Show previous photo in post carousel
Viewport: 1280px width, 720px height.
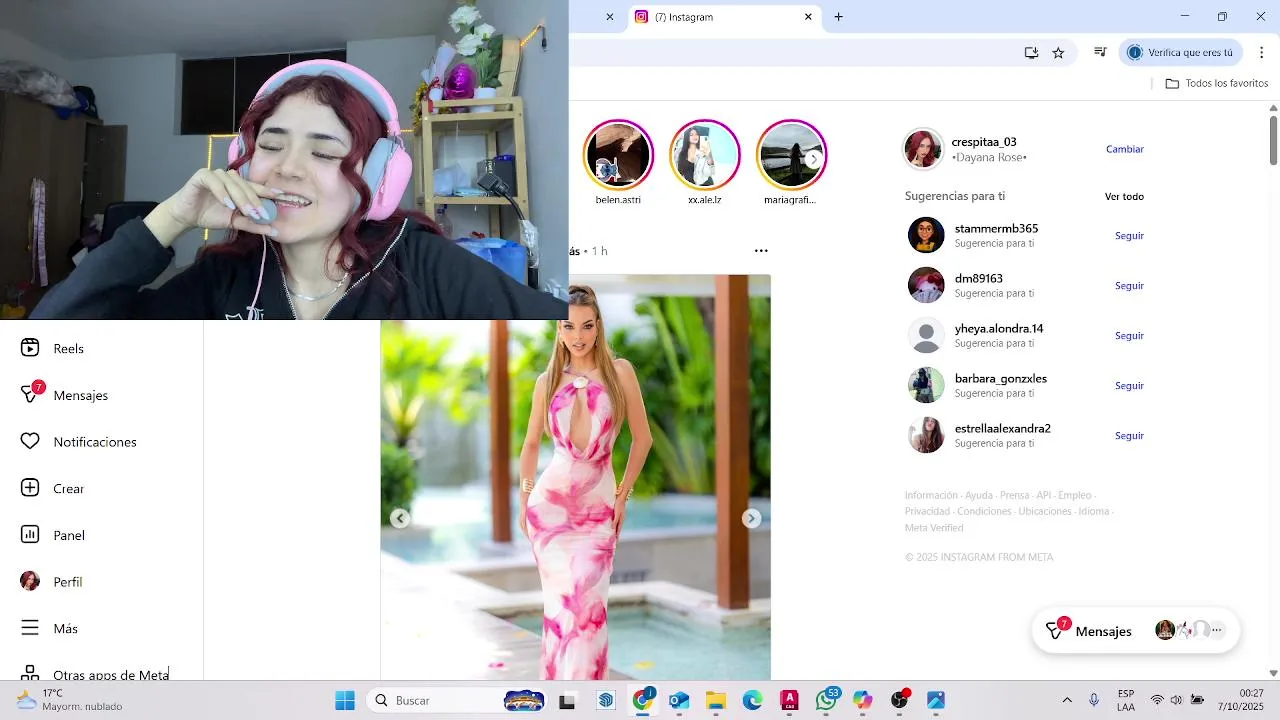[400, 518]
